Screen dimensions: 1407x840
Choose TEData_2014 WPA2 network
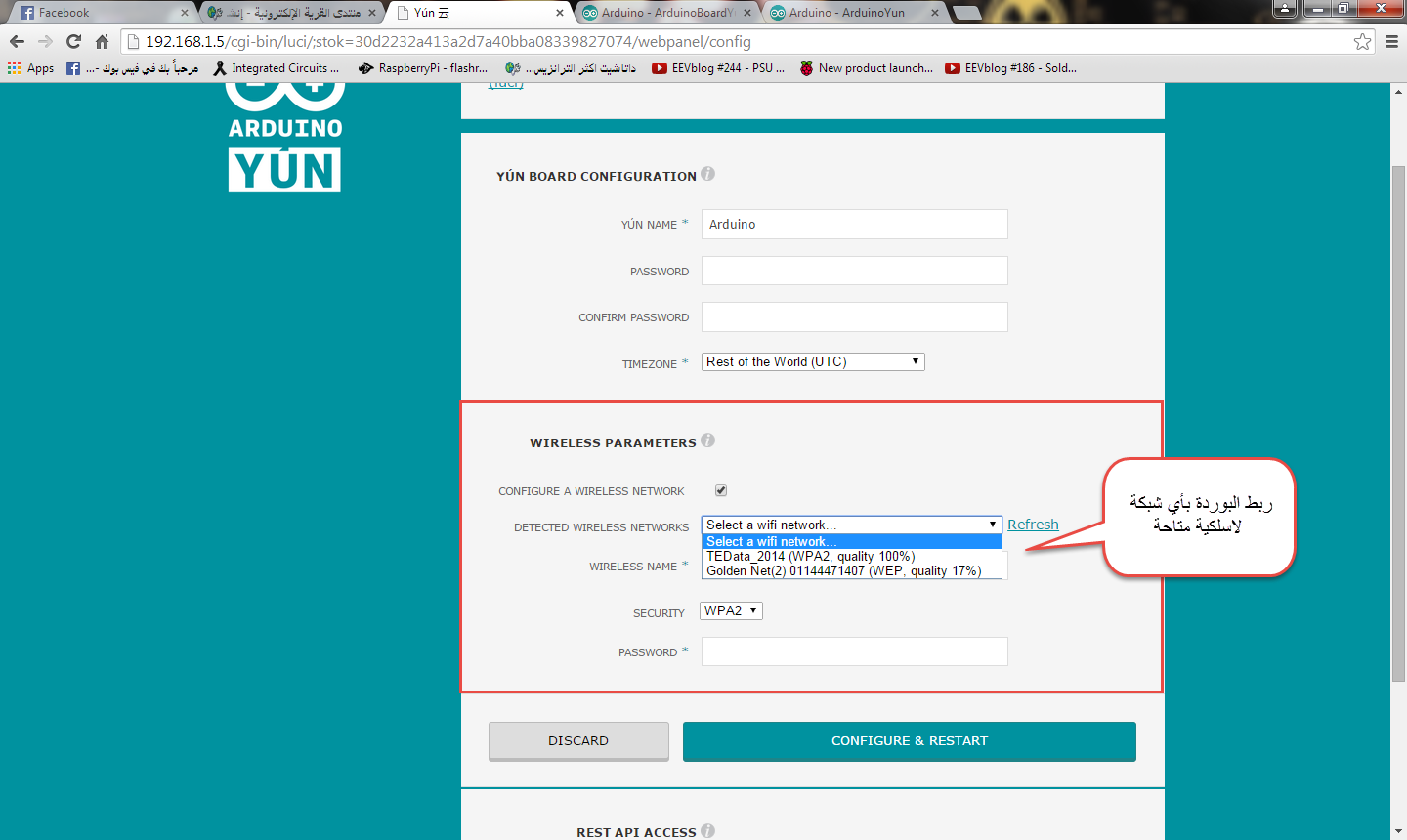[852, 557]
